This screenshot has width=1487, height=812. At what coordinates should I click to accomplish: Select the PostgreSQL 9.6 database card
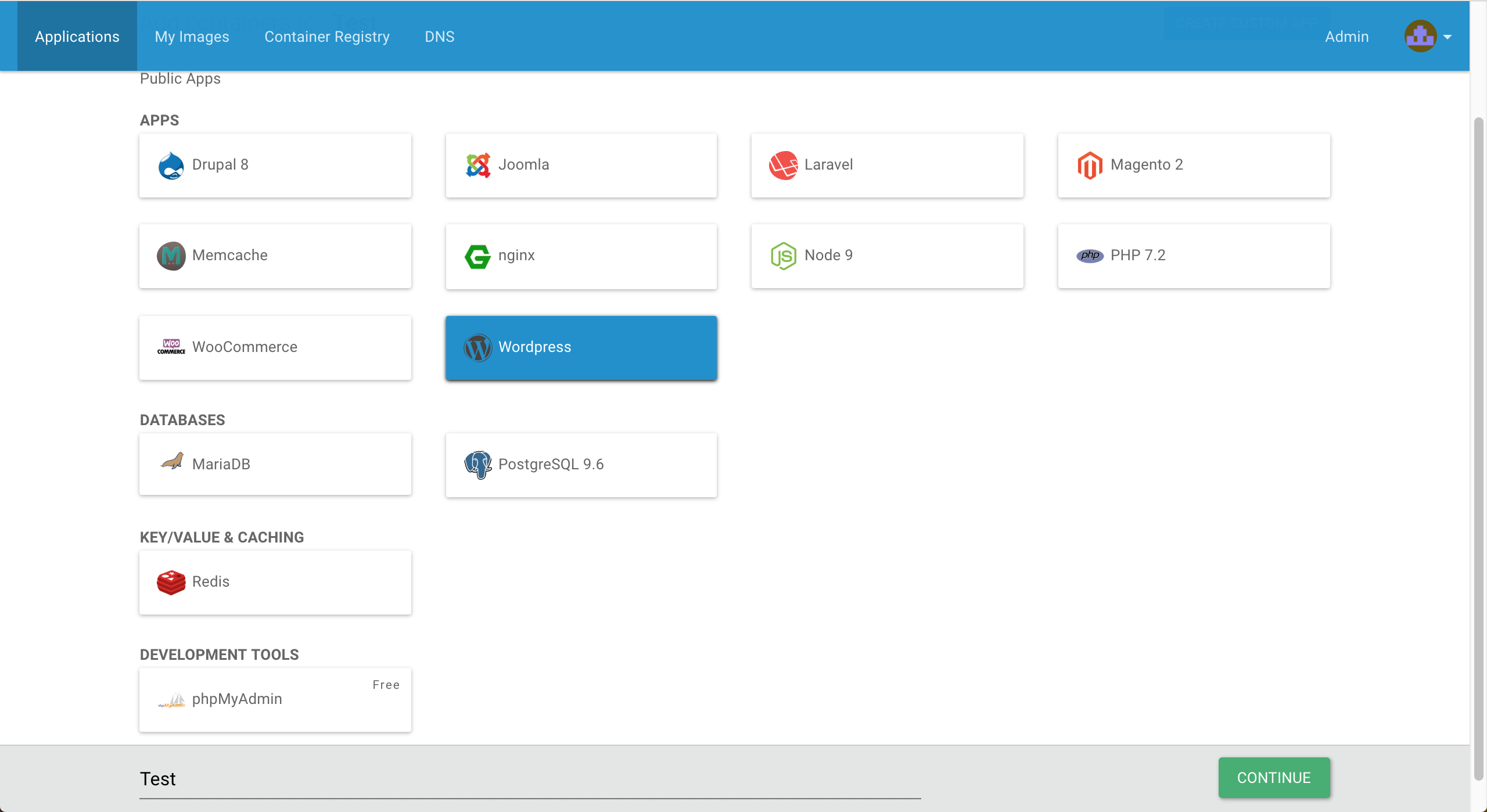pos(581,465)
